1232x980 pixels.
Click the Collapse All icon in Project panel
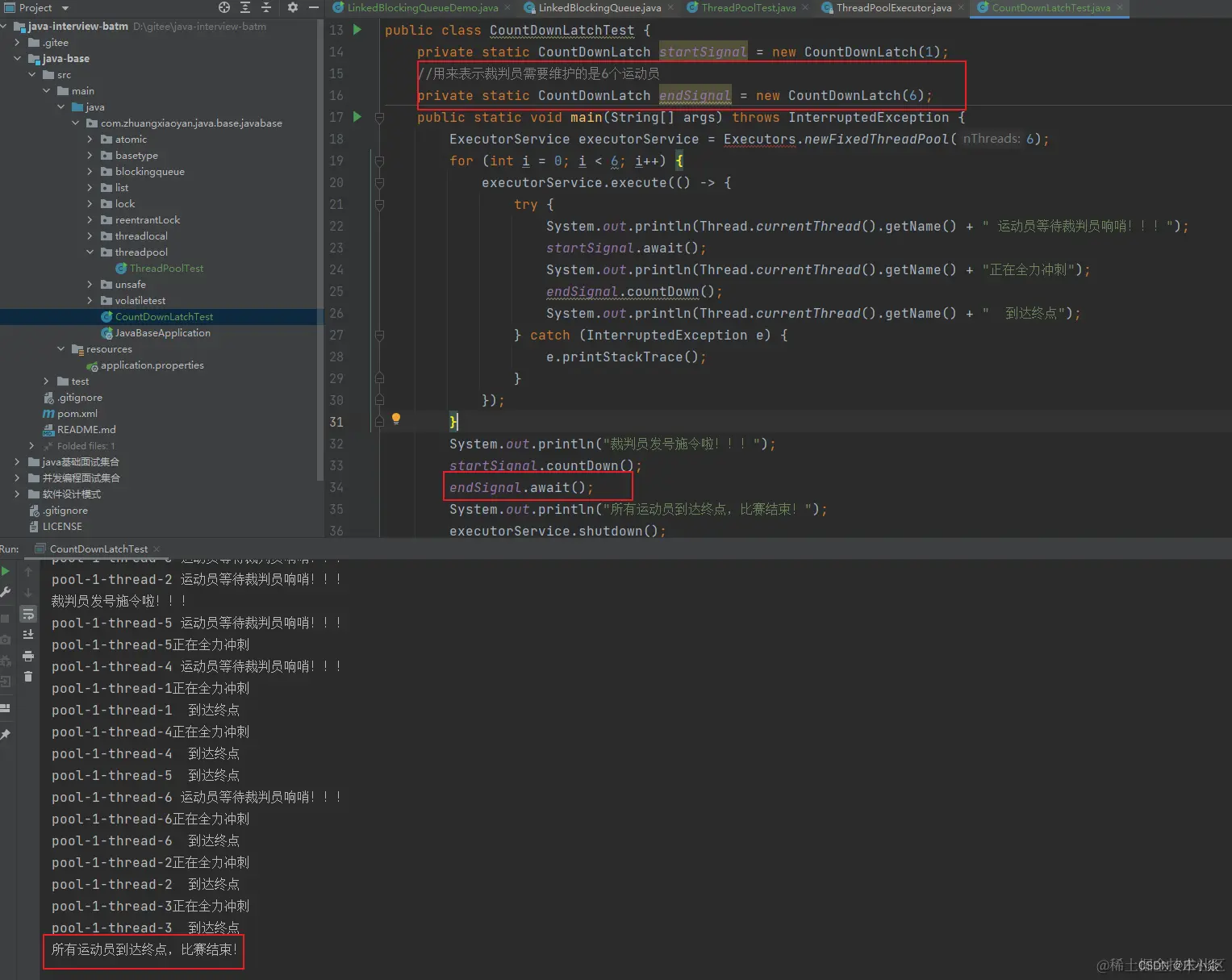(x=266, y=7)
